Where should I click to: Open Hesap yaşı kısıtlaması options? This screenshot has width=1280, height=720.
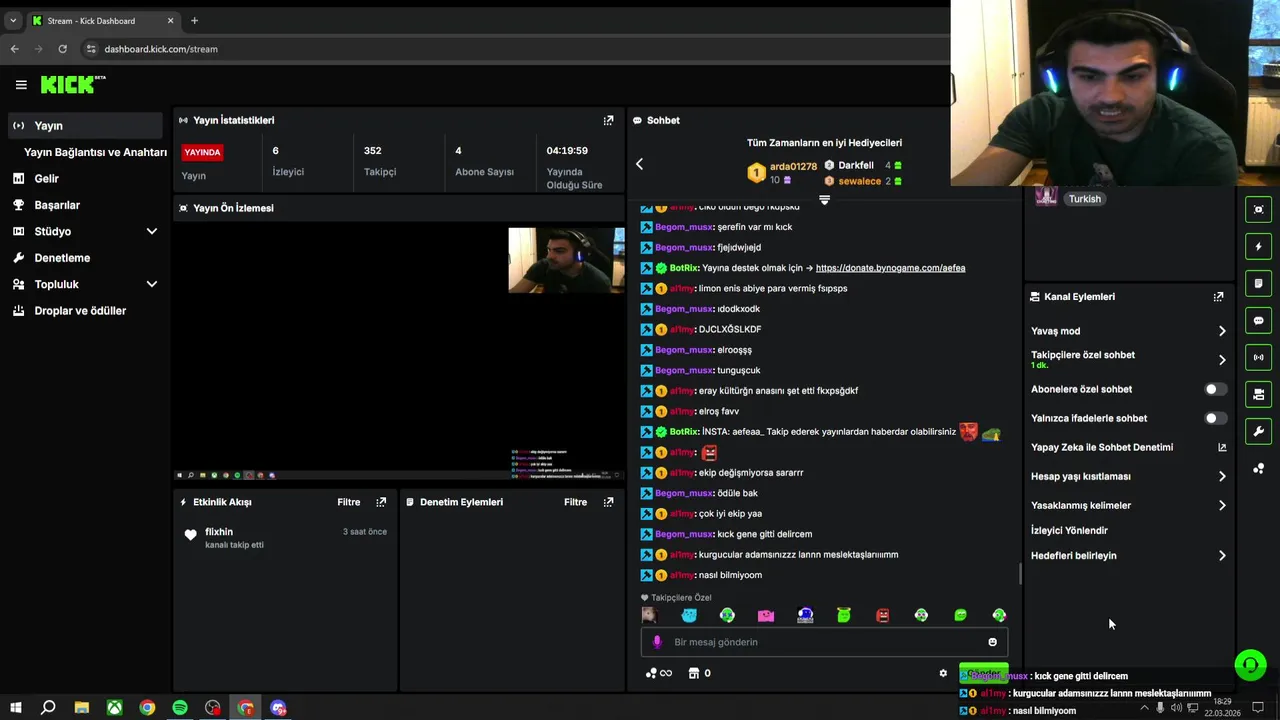(x=1128, y=476)
